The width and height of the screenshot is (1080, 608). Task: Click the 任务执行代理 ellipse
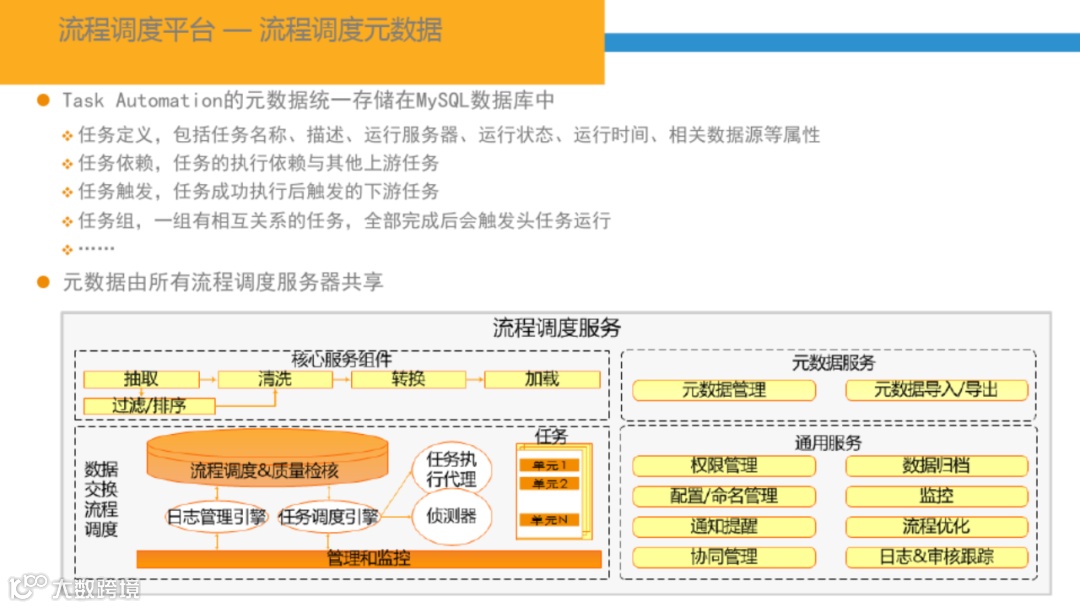(452, 470)
